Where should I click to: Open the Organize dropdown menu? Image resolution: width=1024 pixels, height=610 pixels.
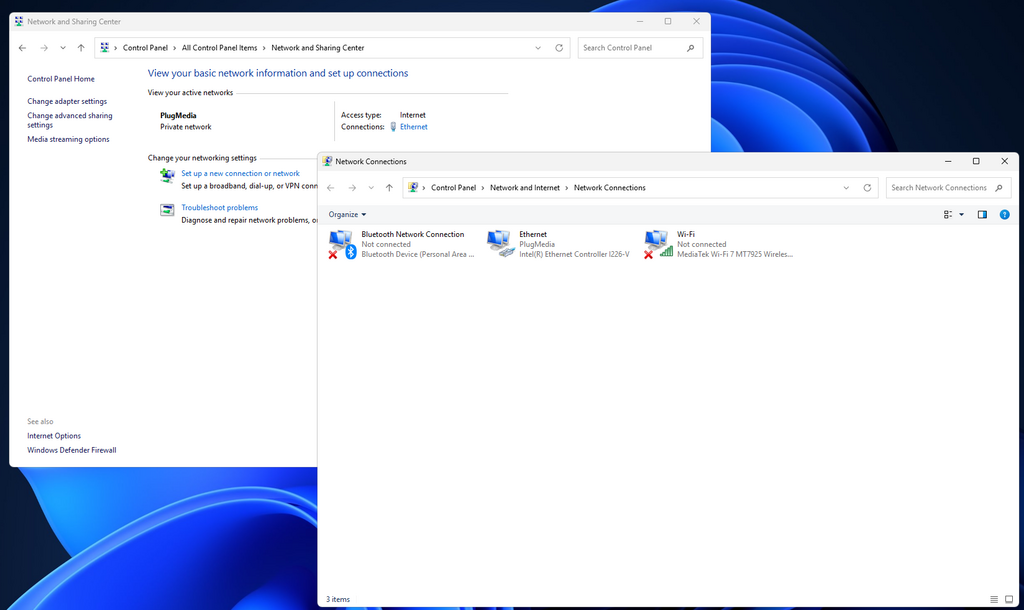point(347,214)
